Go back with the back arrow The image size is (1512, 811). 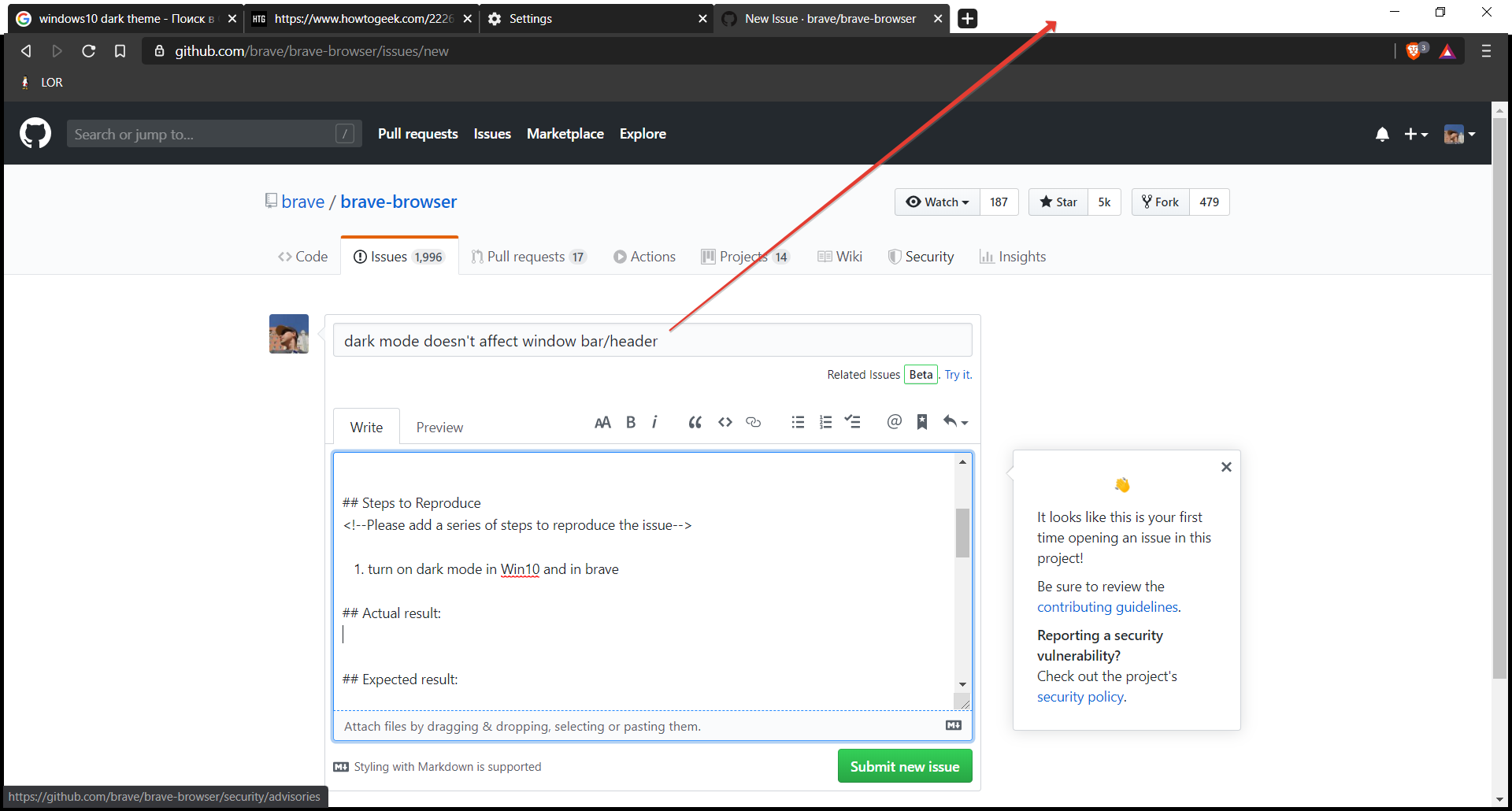point(26,51)
